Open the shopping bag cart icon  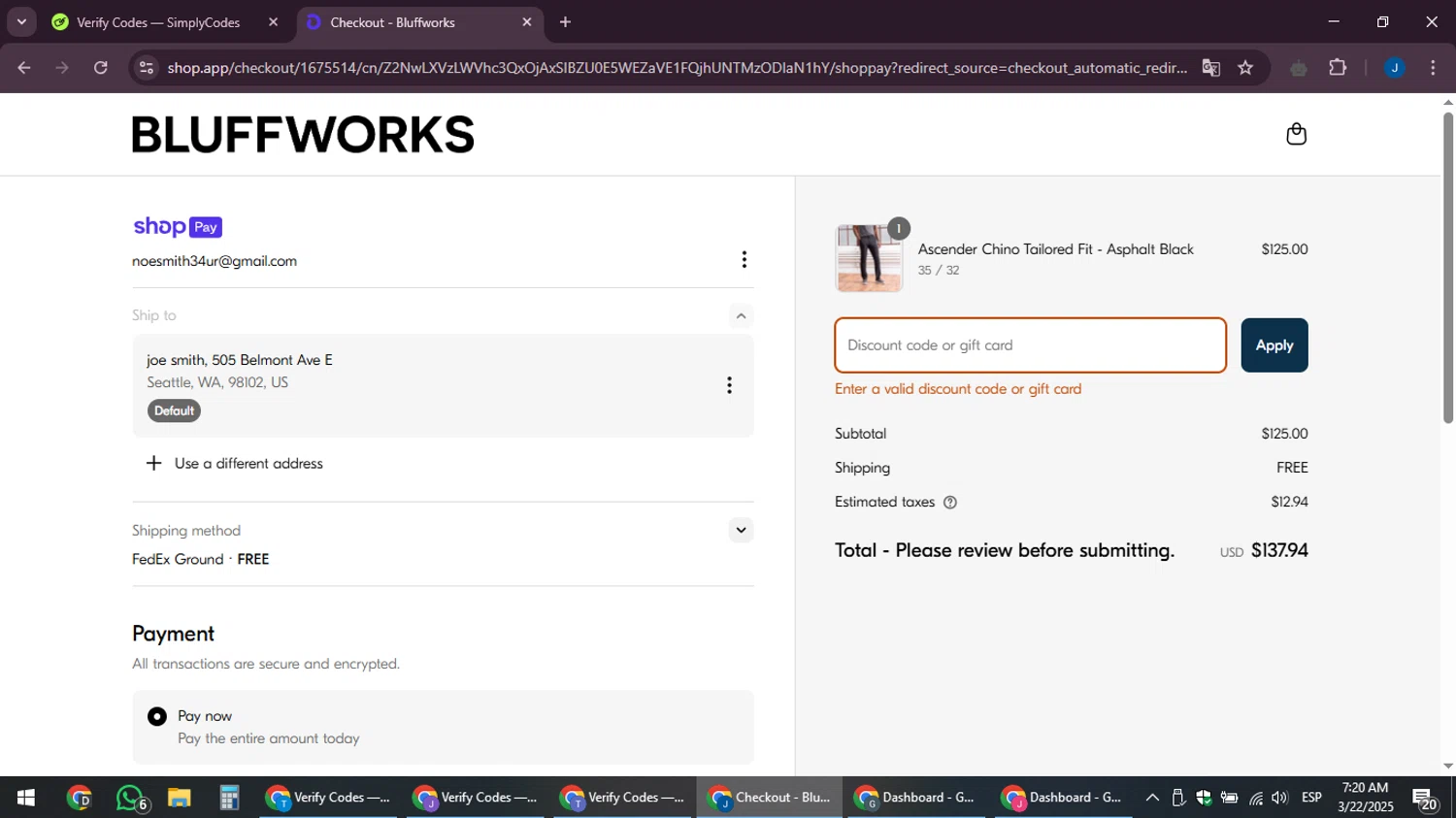click(1296, 134)
